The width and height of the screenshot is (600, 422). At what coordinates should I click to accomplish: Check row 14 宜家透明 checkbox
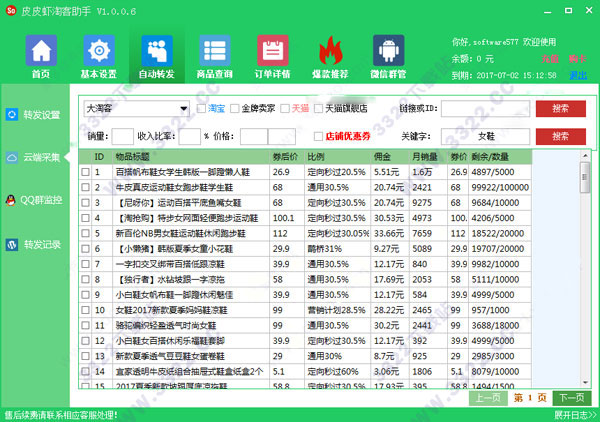85,371
